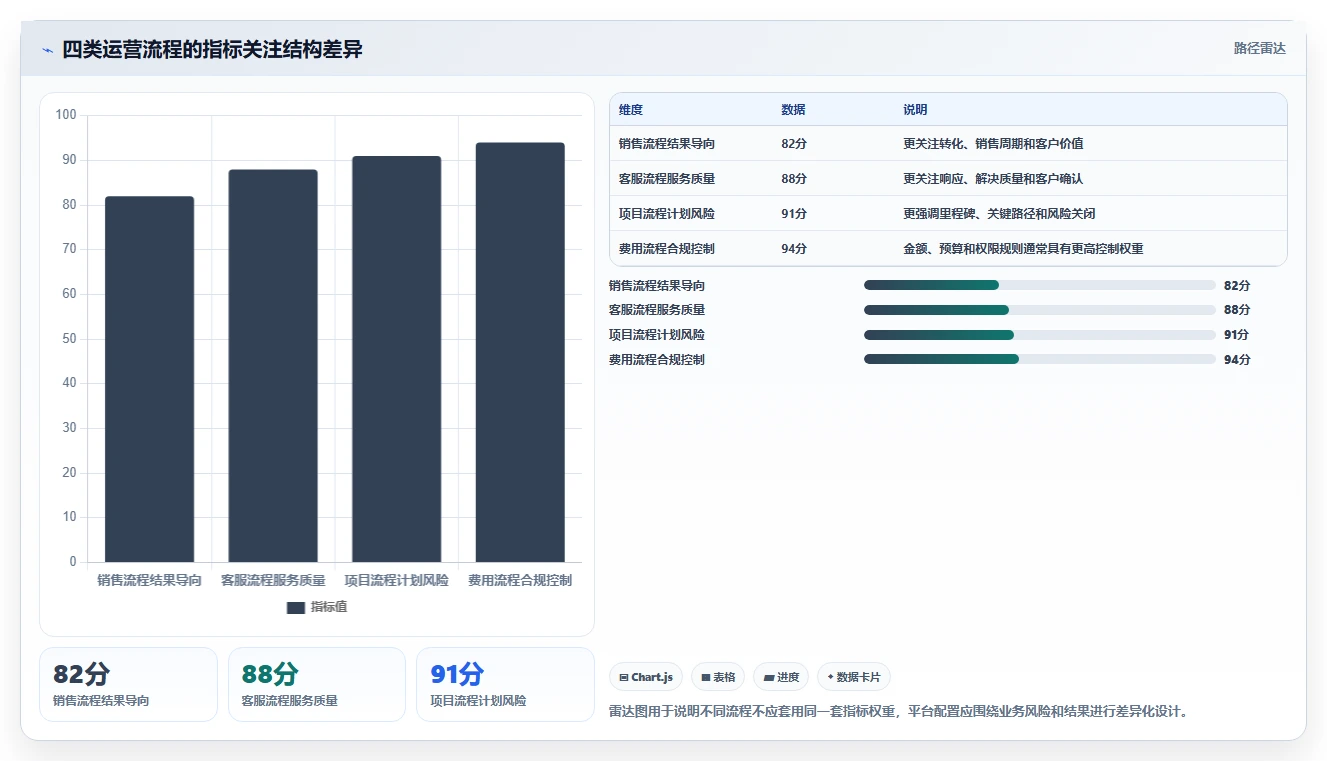The width and height of the screenshot is (1327, 761).
Task: Click the 客服流程服务质量 x-axis label
Action: click(x=273, y=580)
